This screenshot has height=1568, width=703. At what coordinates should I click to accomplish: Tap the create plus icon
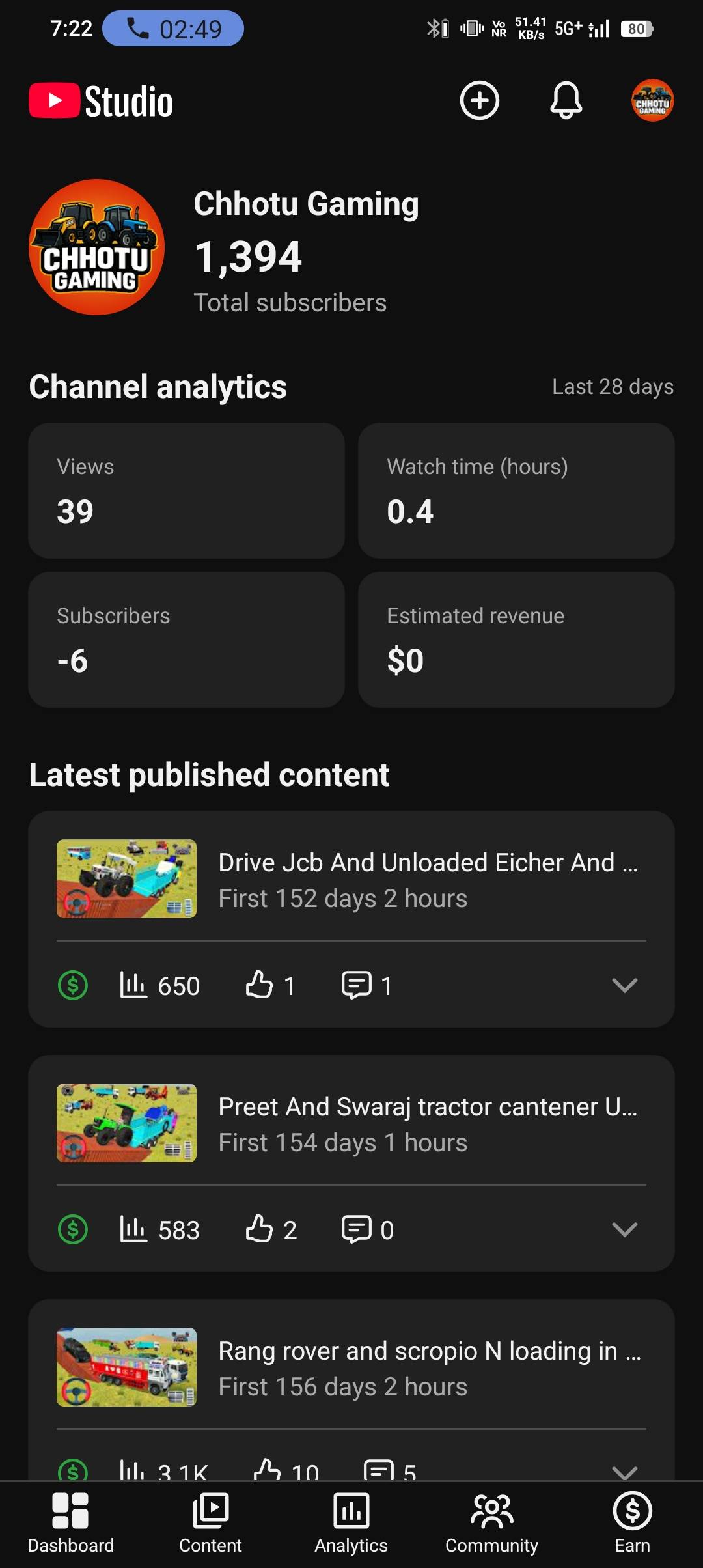[480, 100]
